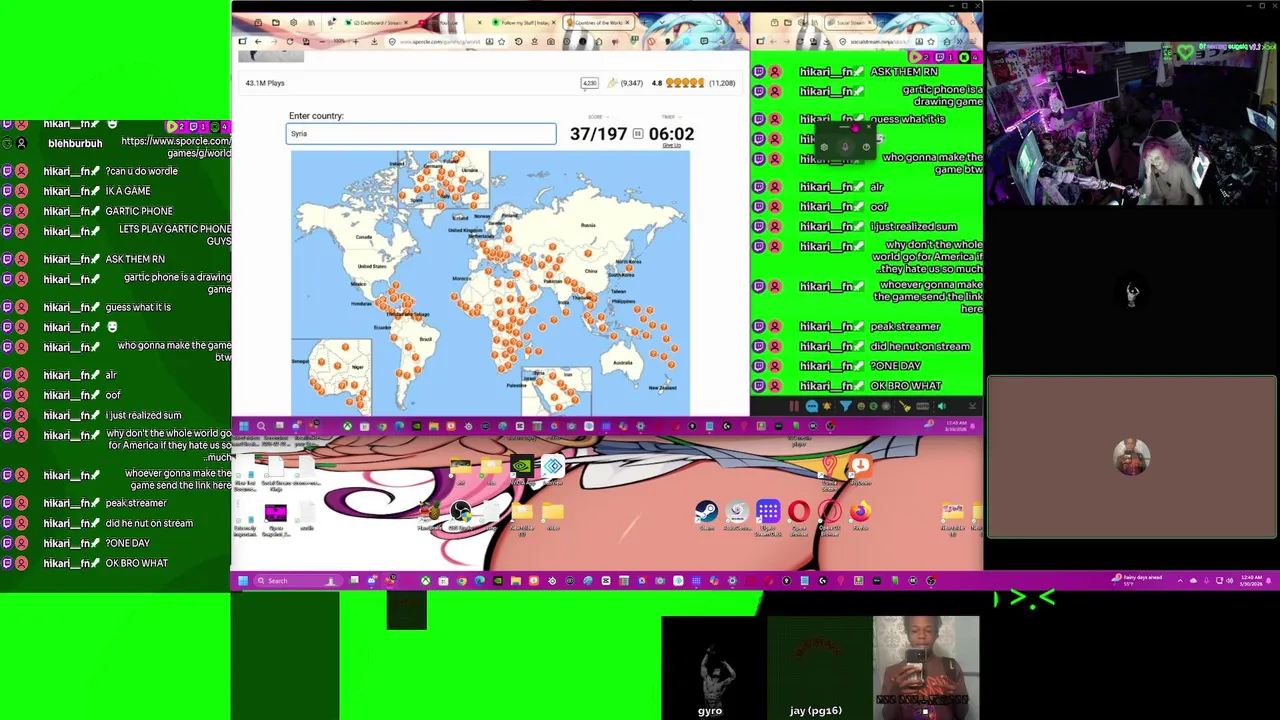Select the Countries of the World tab
Screen dimensions: 1280x720
pos(596,22)
